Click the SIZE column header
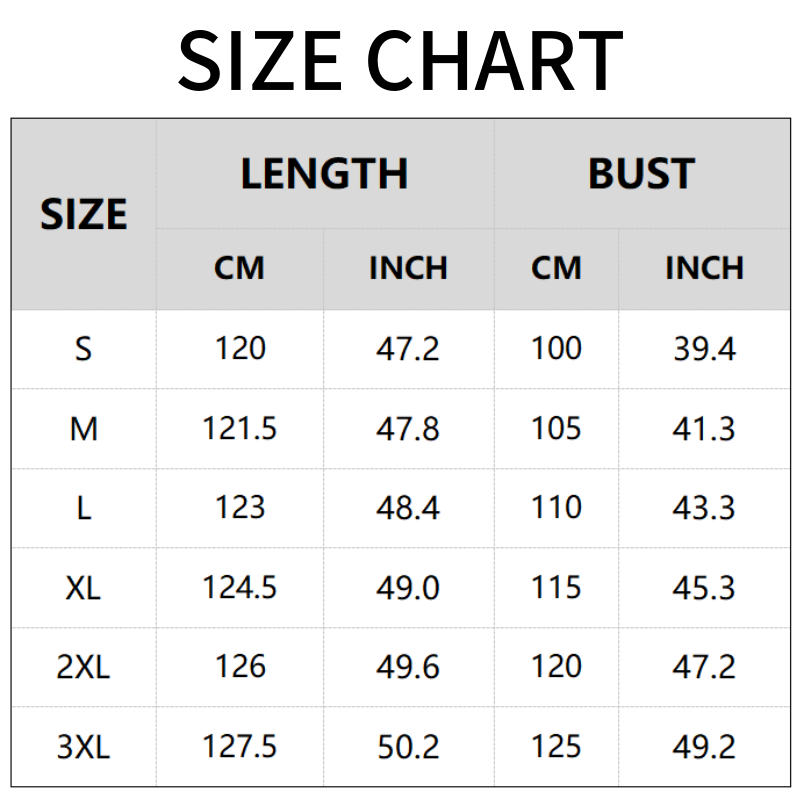Screen dimensions: 800x800 click(84, 215)
